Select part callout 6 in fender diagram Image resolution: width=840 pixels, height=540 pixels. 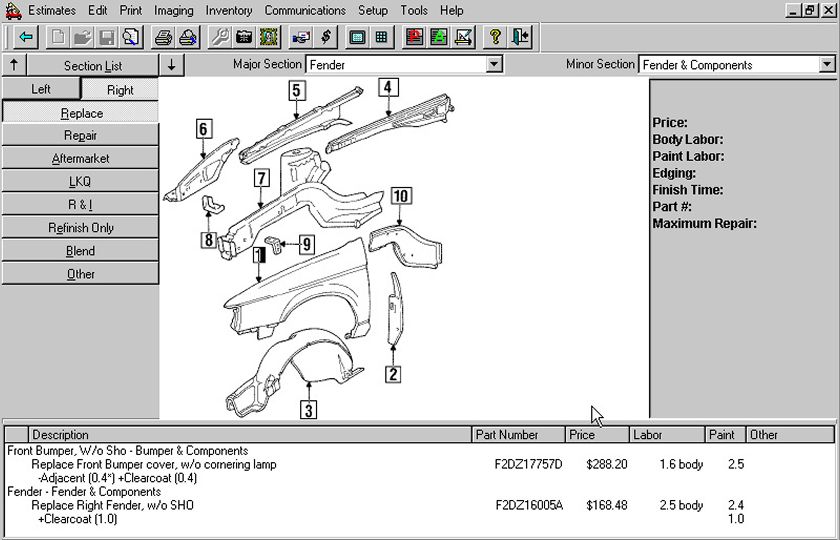(204, 129)
